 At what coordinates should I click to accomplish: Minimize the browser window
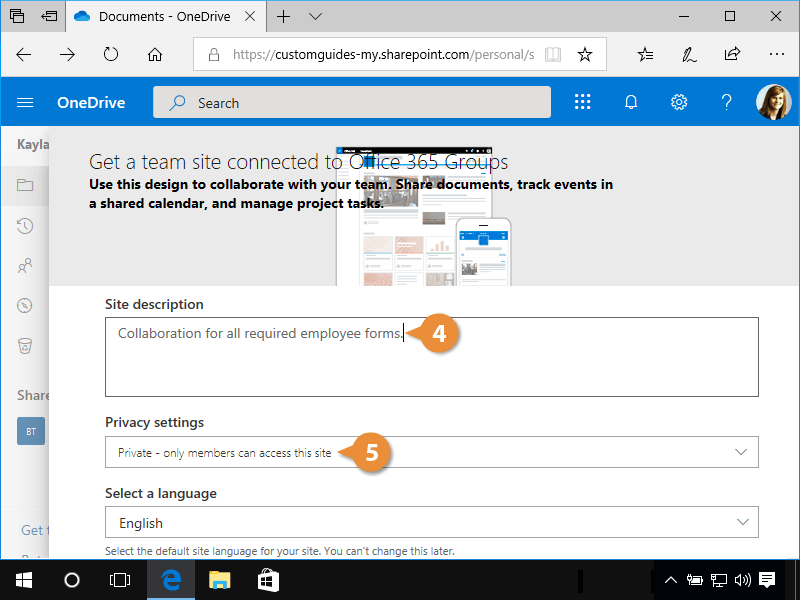(684, 16)
